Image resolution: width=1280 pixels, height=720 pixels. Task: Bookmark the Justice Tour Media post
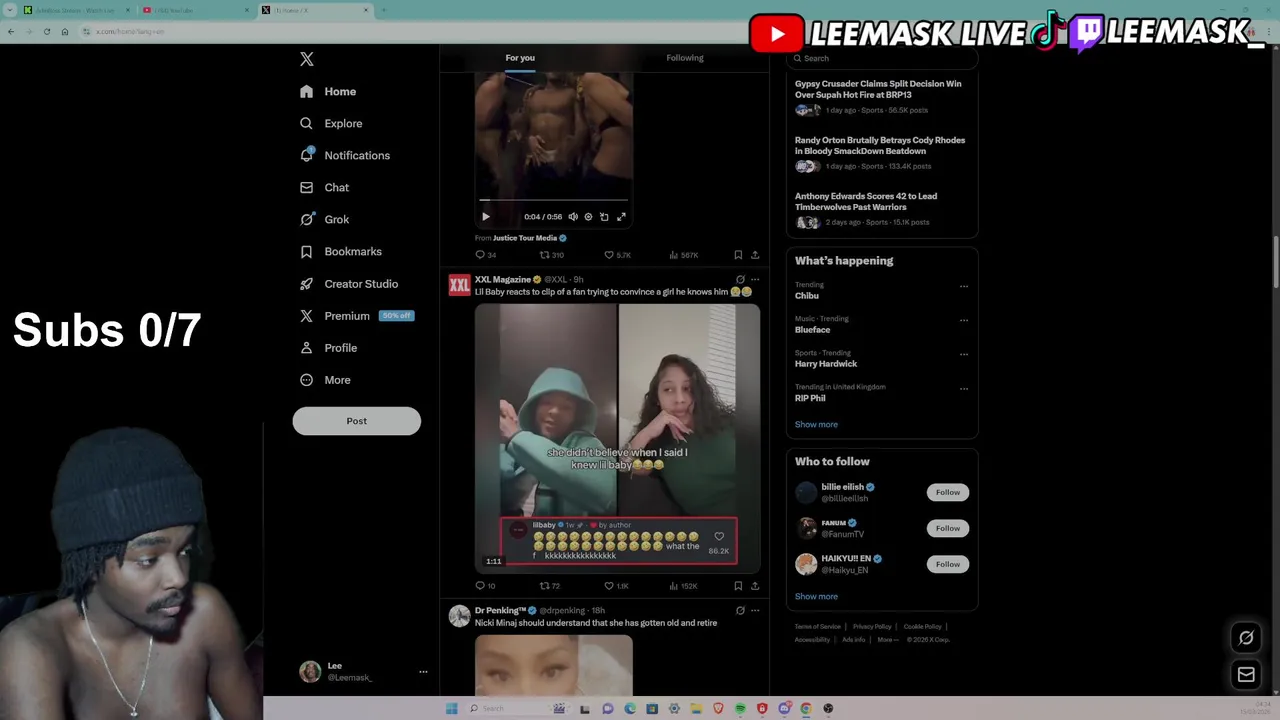(x=738, y=255)
